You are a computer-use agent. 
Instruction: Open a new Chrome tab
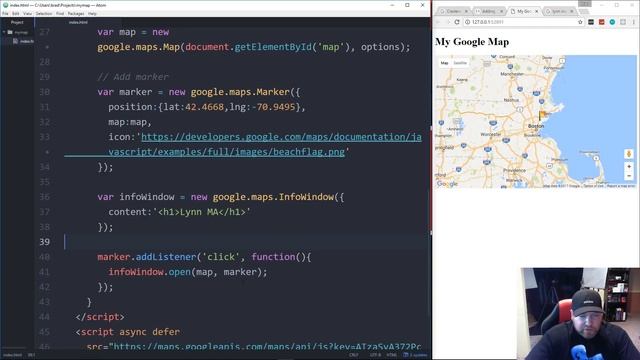click(x=583, y=11)
